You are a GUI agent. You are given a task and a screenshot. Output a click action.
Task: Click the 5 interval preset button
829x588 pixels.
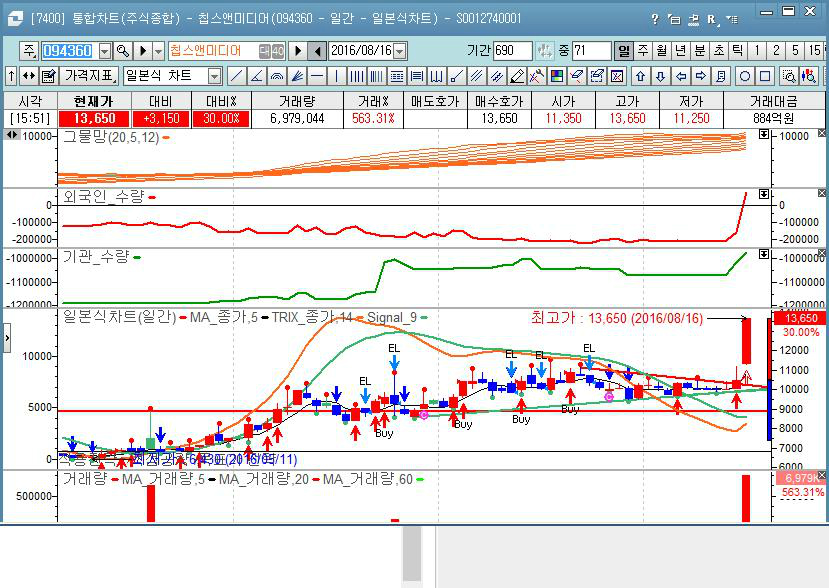(x=795, y=51)
